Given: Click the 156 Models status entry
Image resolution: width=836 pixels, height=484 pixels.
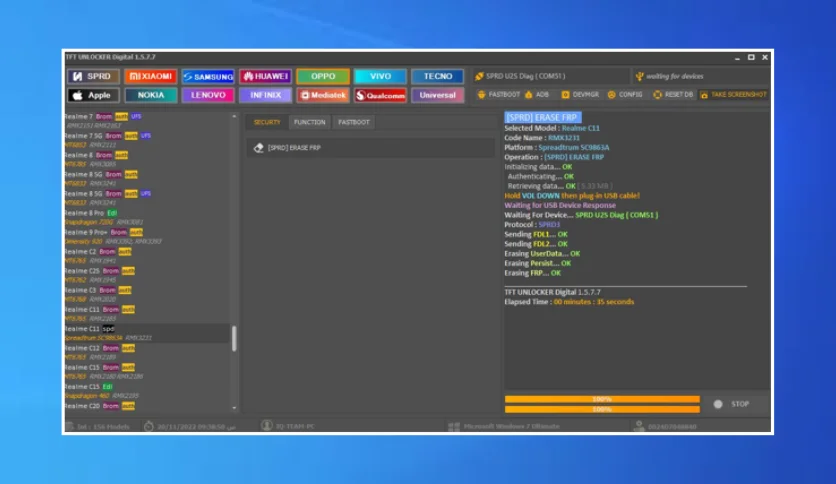Looking at the screenshot, I should 98,426.
